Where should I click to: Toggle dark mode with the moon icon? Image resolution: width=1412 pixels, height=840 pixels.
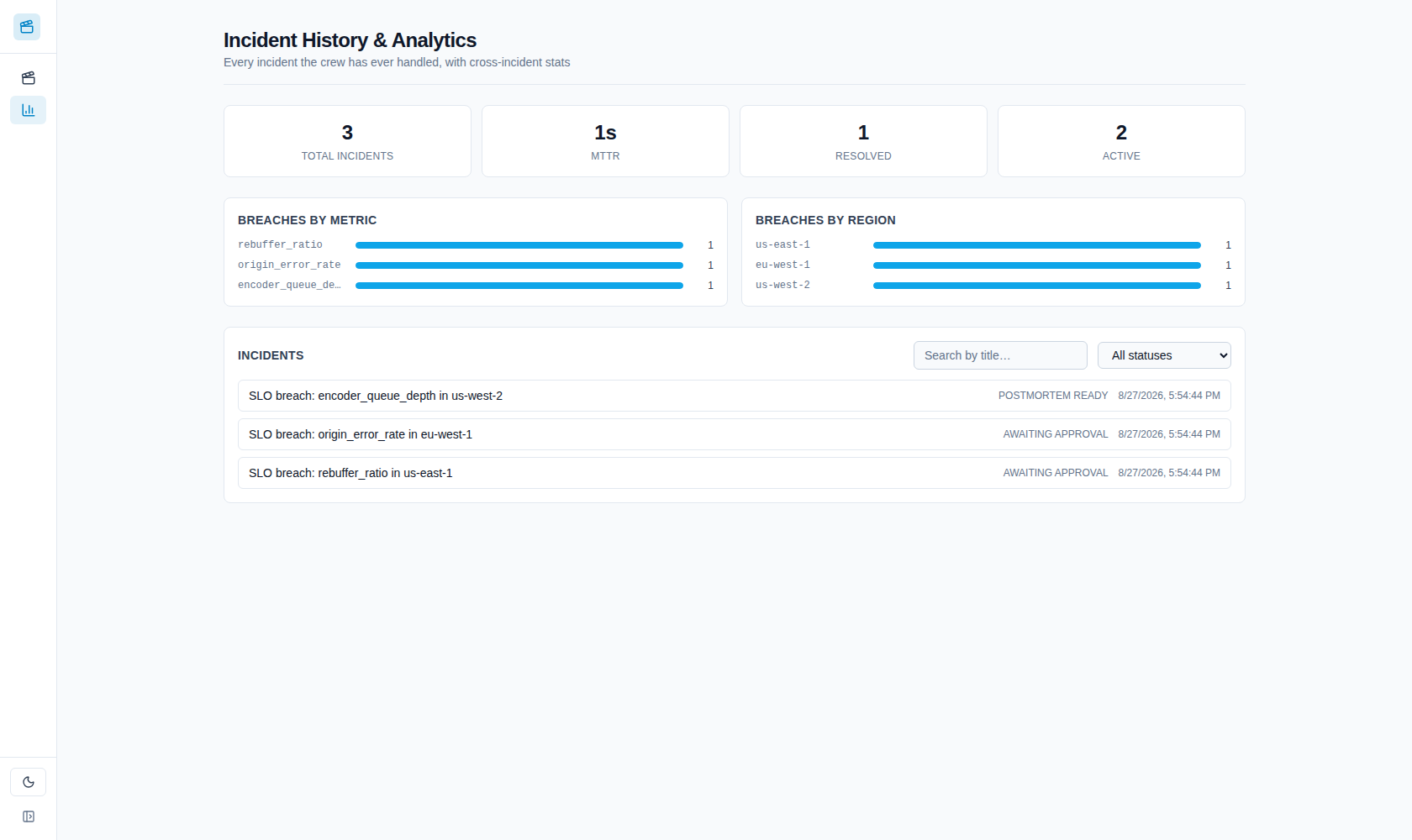(x=28, y=782)
